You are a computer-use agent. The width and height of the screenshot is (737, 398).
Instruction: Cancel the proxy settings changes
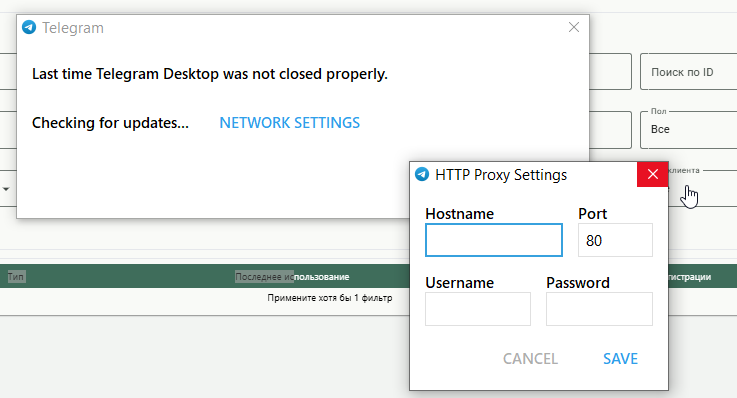(x=530, y=359)
